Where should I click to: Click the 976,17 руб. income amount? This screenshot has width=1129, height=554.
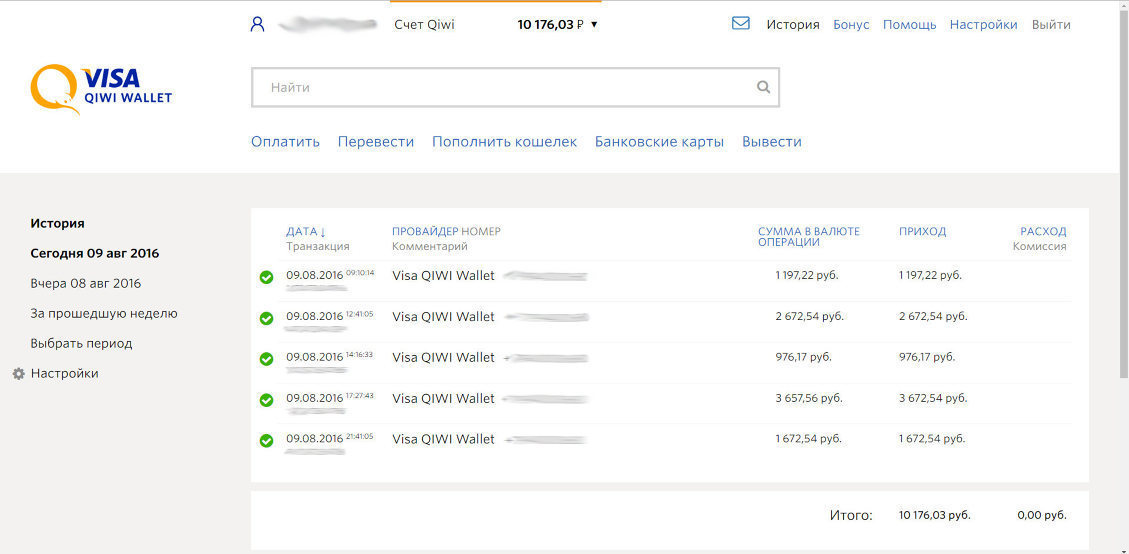tap(927, 357)
